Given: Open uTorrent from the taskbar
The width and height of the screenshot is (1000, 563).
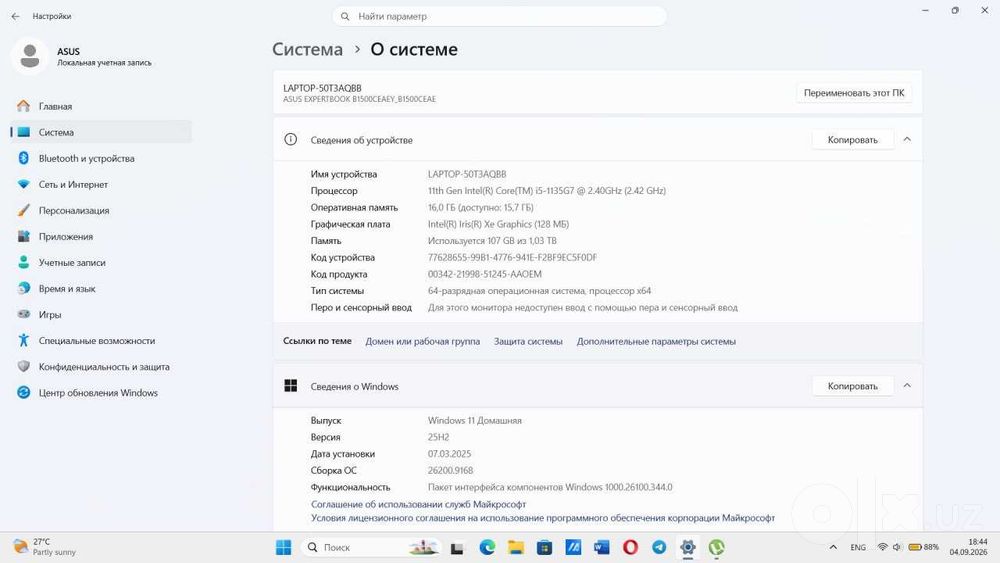Looking at the screenshot, I should point(716,547).
